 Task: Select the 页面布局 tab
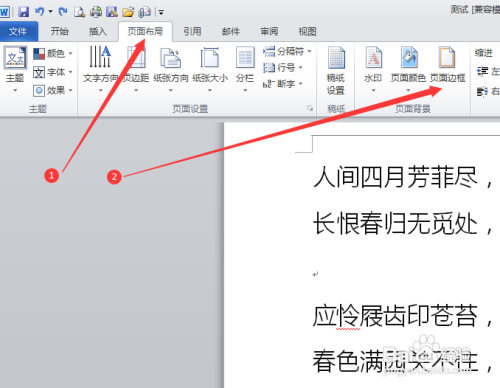145,32
